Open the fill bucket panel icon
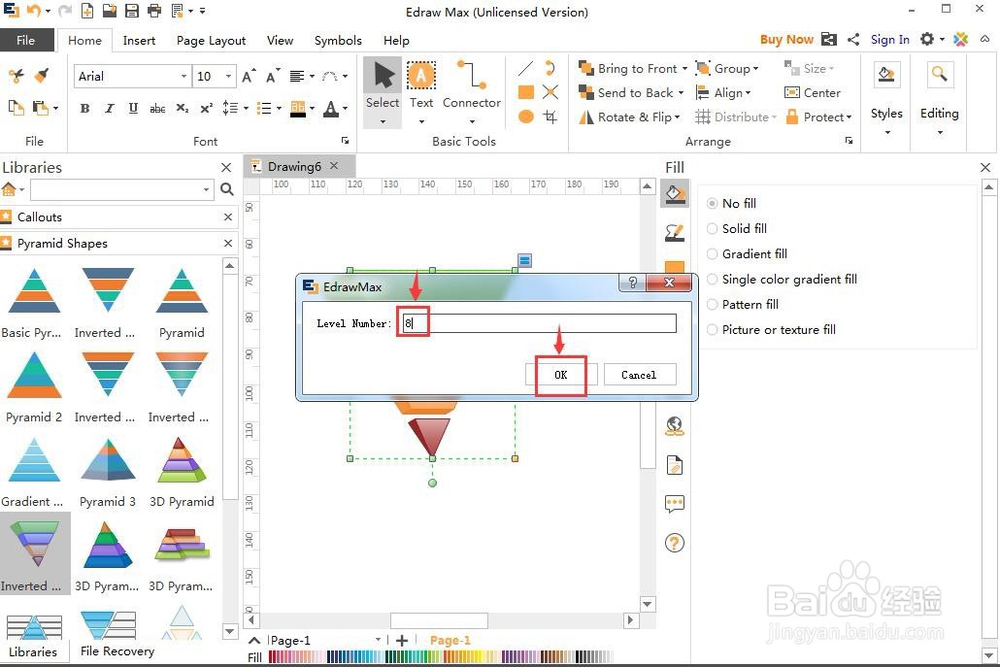 click(674, 193)
